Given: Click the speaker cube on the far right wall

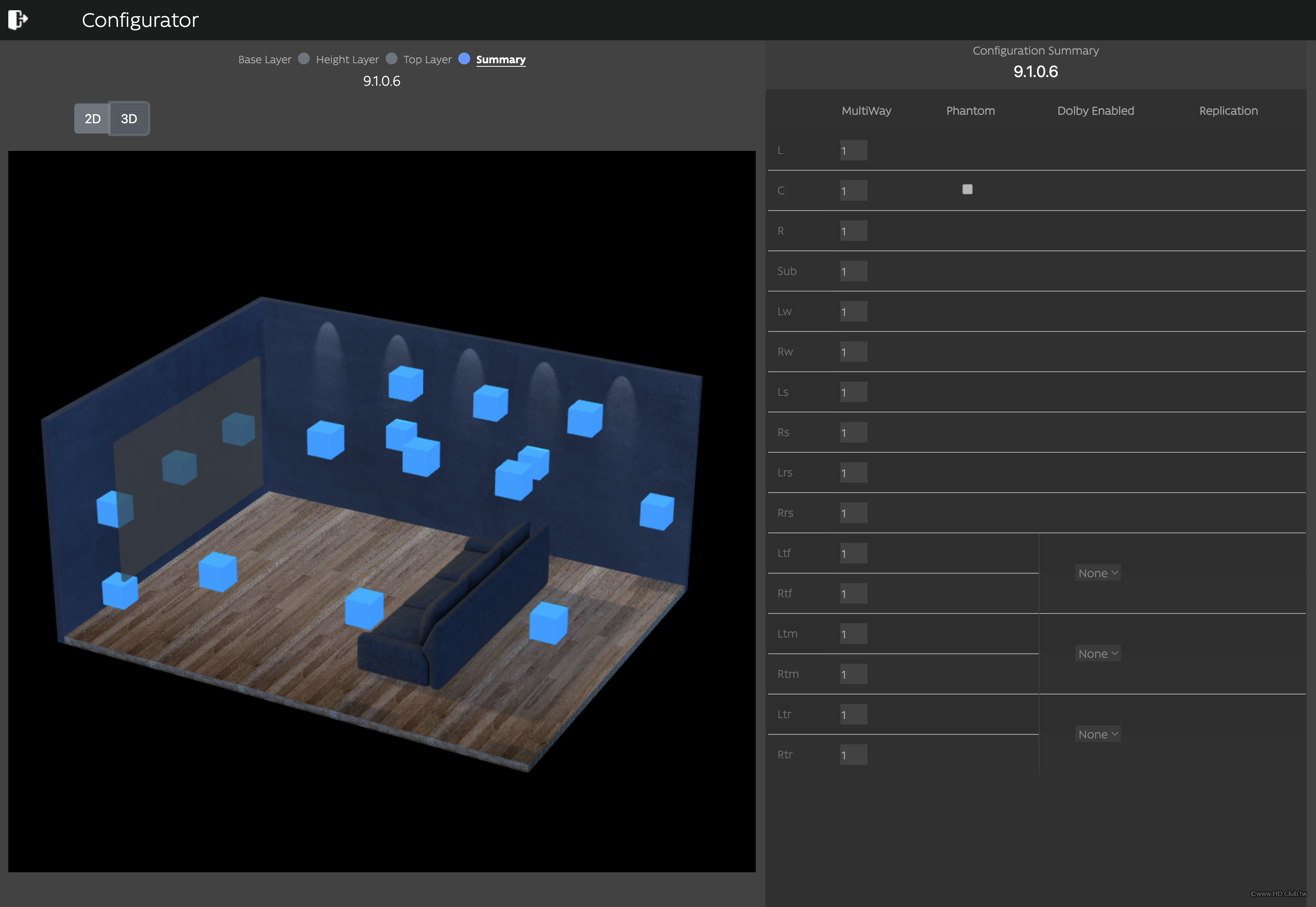Looking at the screenshot, I should 656,512.
